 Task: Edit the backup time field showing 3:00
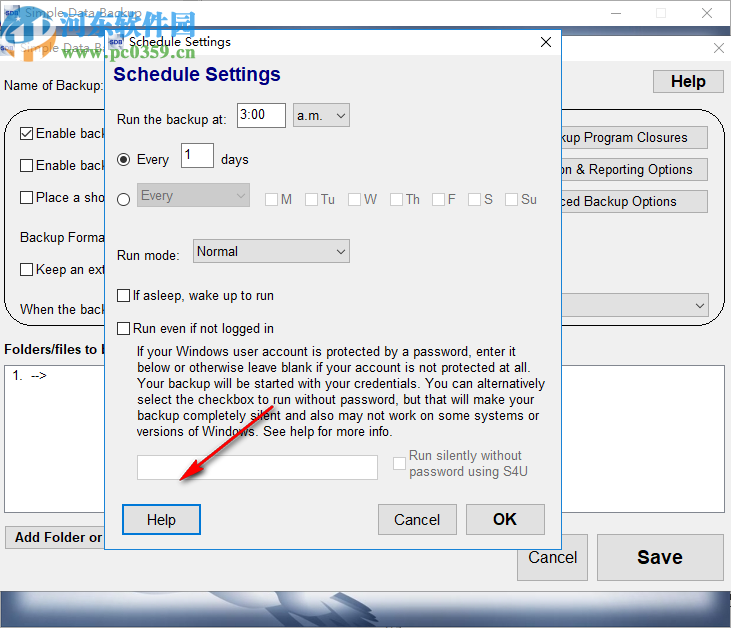click(261, 115)
